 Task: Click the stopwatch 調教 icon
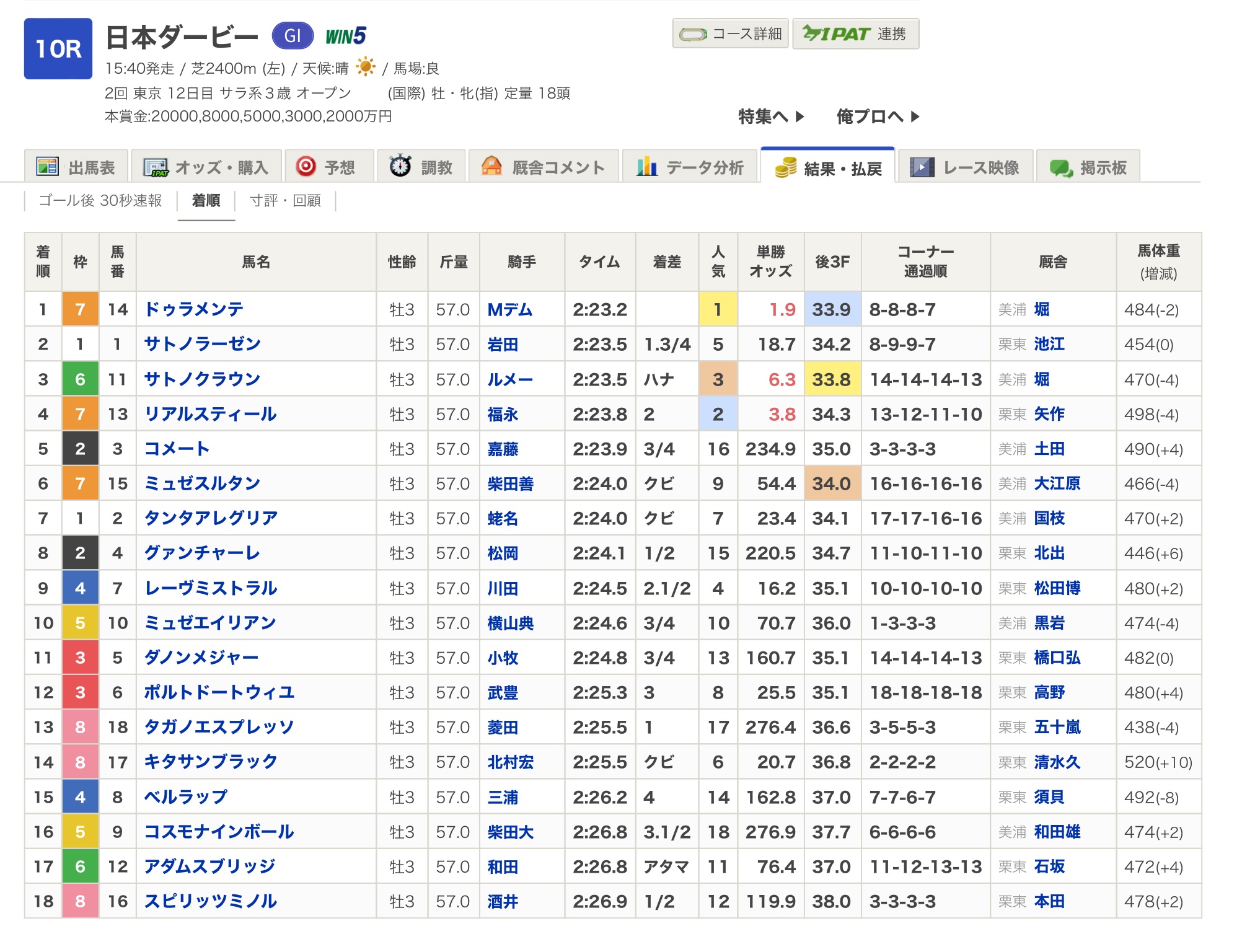pos(400,166)
